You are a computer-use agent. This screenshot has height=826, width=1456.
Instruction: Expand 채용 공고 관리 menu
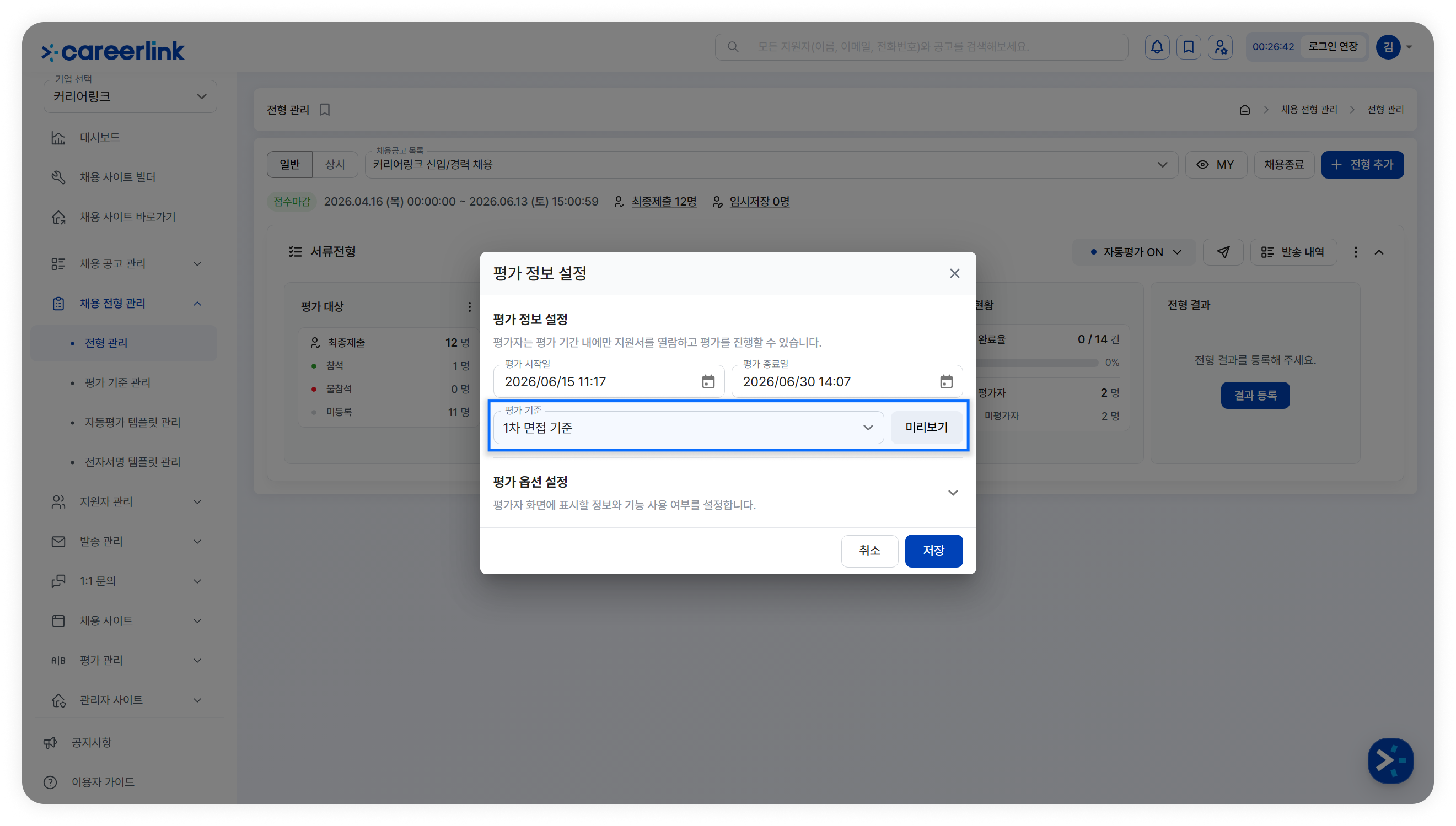pos(197,264)
